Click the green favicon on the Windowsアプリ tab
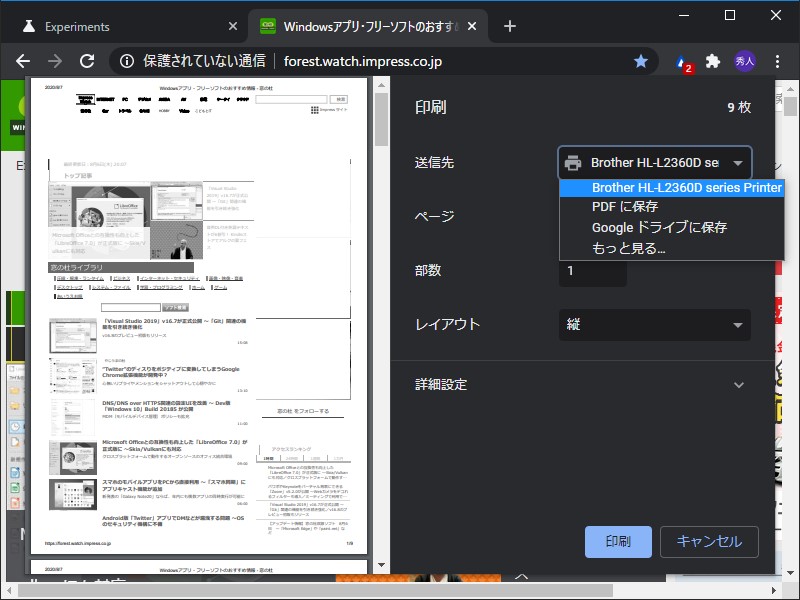This screenshot has height=600, width=800. 266,26
